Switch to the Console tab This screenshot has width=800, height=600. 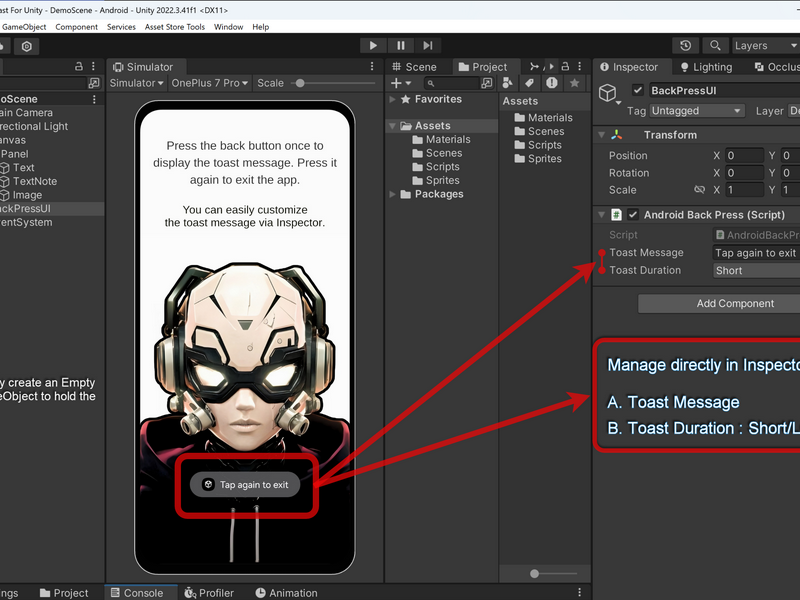click(x=137, y=593)
